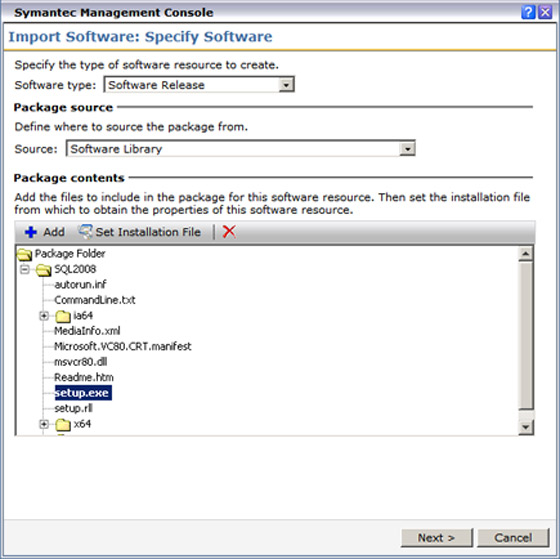Click the SQL2008 folder icon
560x559 pixels.
(44, 270)
